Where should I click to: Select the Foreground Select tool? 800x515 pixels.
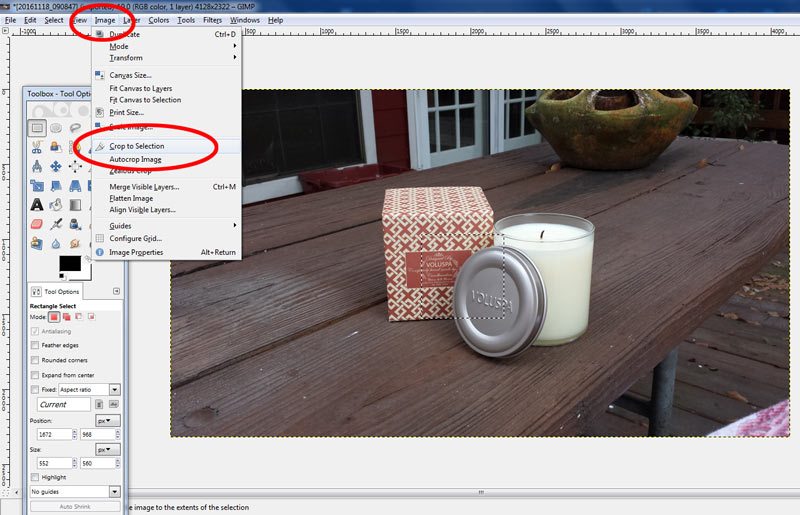(x=56, y=147)
